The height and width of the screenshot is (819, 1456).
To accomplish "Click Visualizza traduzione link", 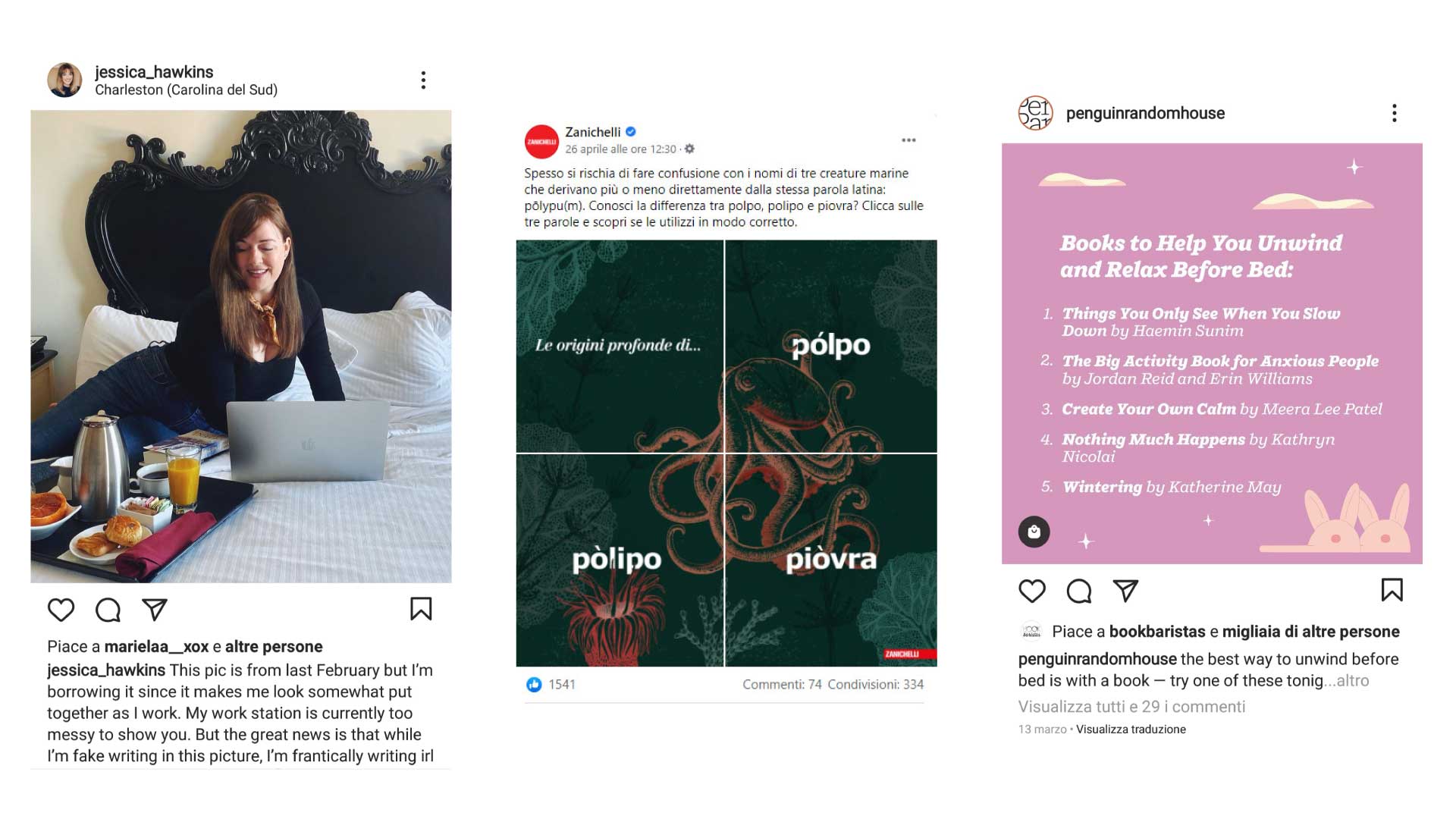I will (1131, 730).
